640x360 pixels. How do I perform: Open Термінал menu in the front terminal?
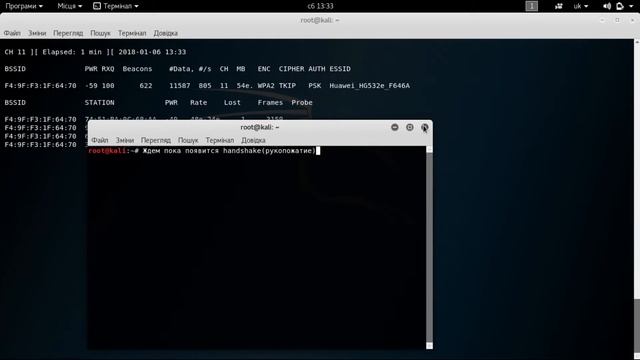[x=220, y=140]
